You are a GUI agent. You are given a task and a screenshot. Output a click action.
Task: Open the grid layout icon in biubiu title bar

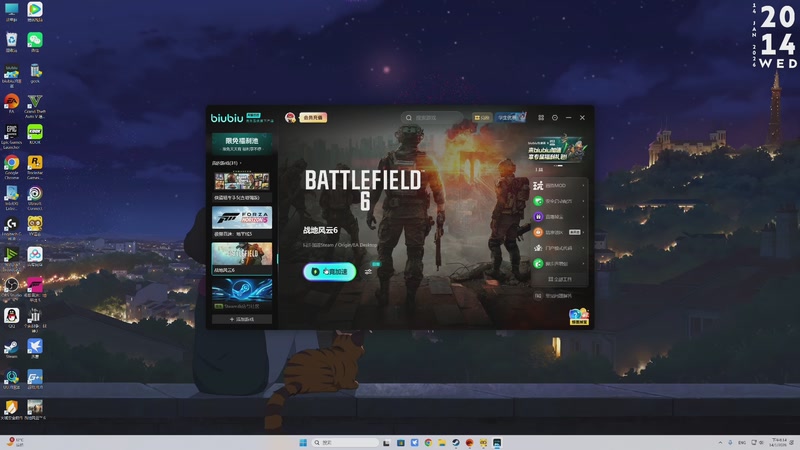tap(541, 117)
